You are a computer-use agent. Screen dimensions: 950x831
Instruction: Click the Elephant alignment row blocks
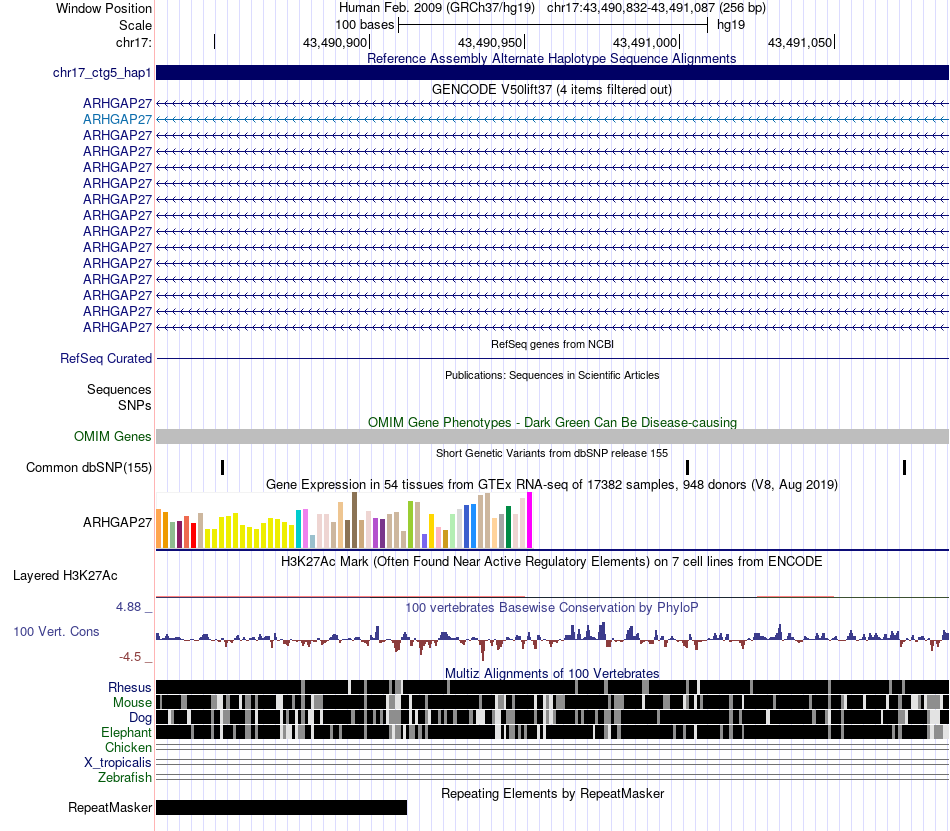tap(553, 732)
